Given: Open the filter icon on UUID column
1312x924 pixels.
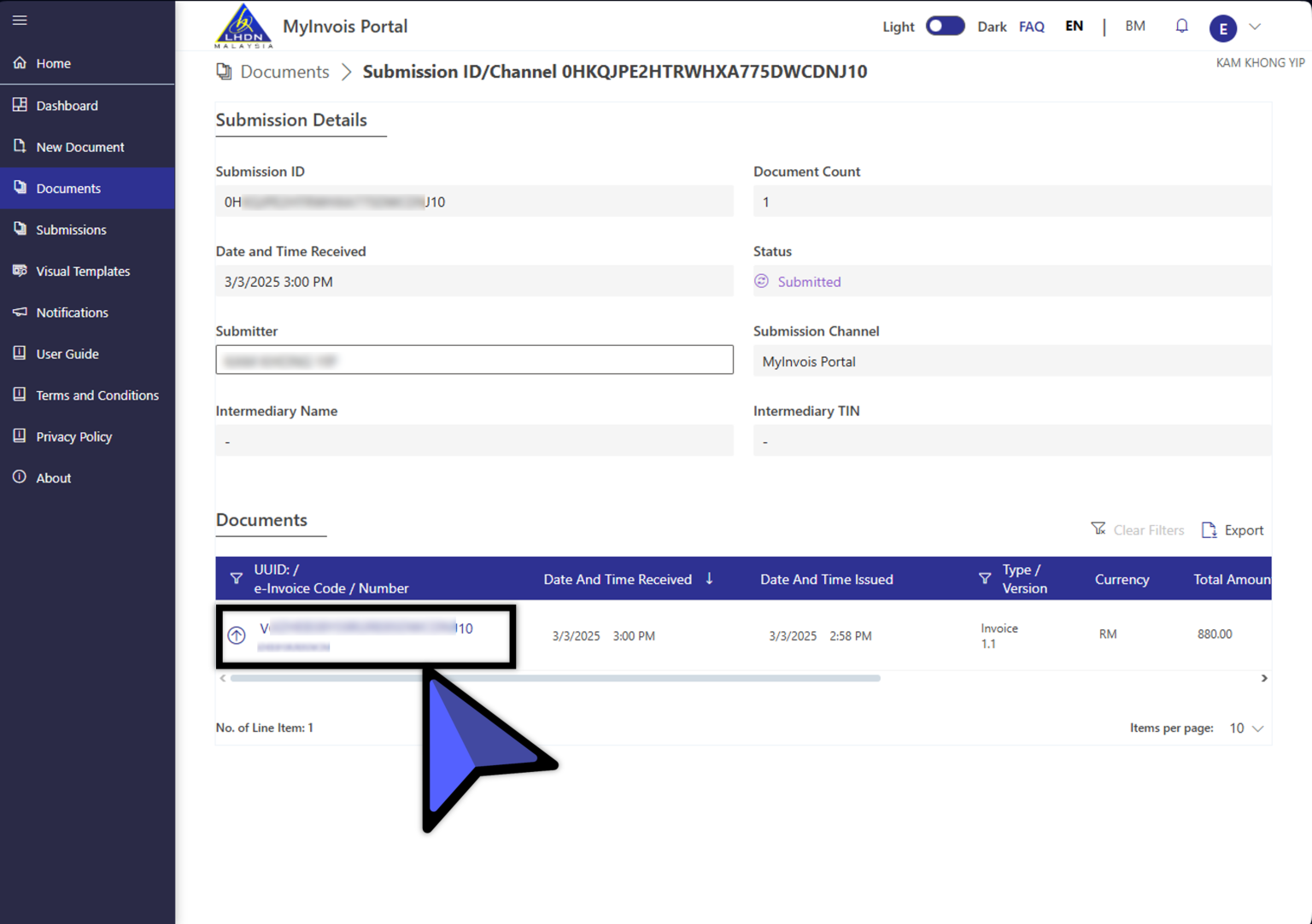Looking at the screenshot, I should click(x=237, y=578).
